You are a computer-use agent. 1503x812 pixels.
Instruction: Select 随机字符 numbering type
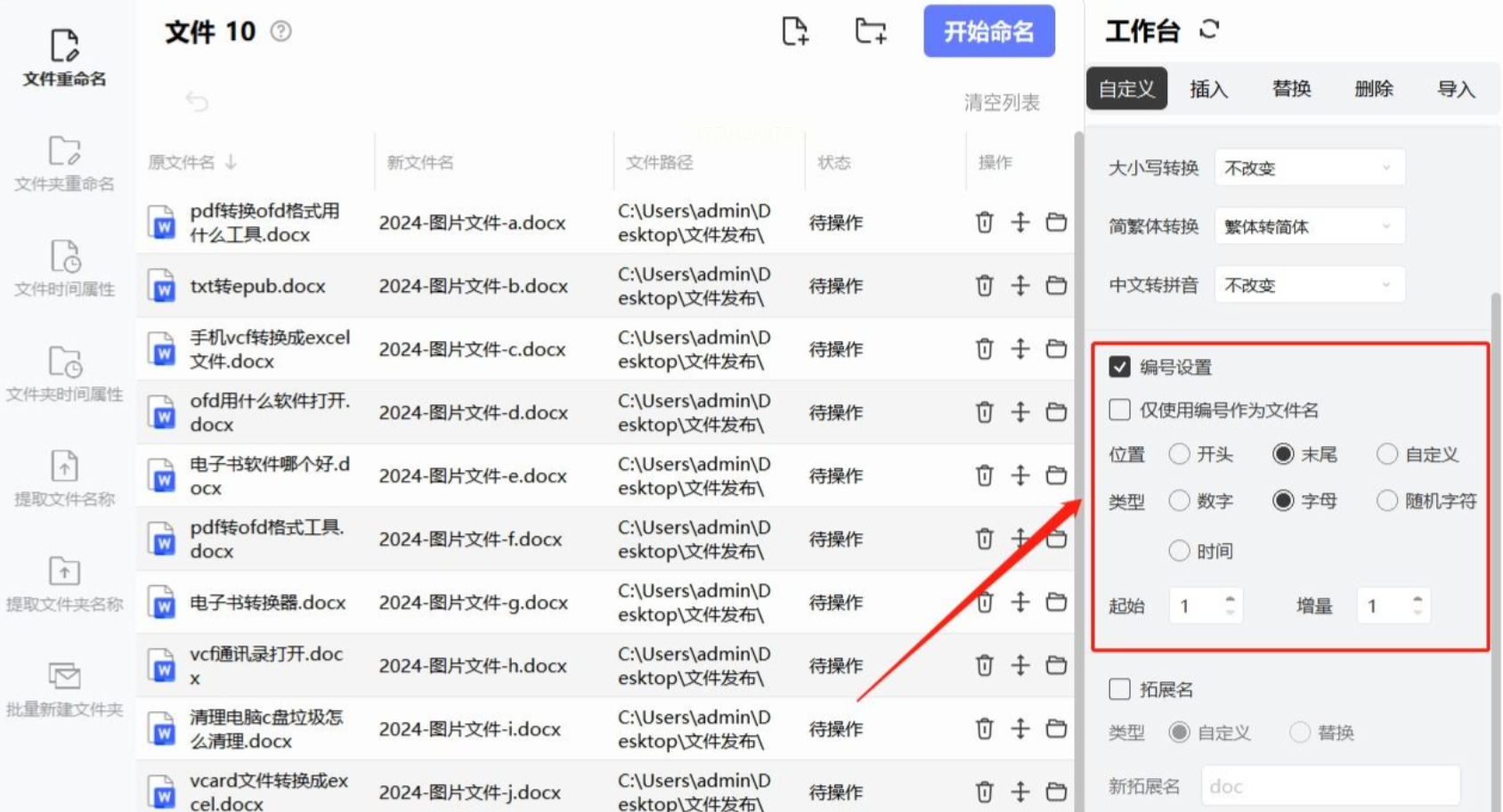[x=1387, y=501]
